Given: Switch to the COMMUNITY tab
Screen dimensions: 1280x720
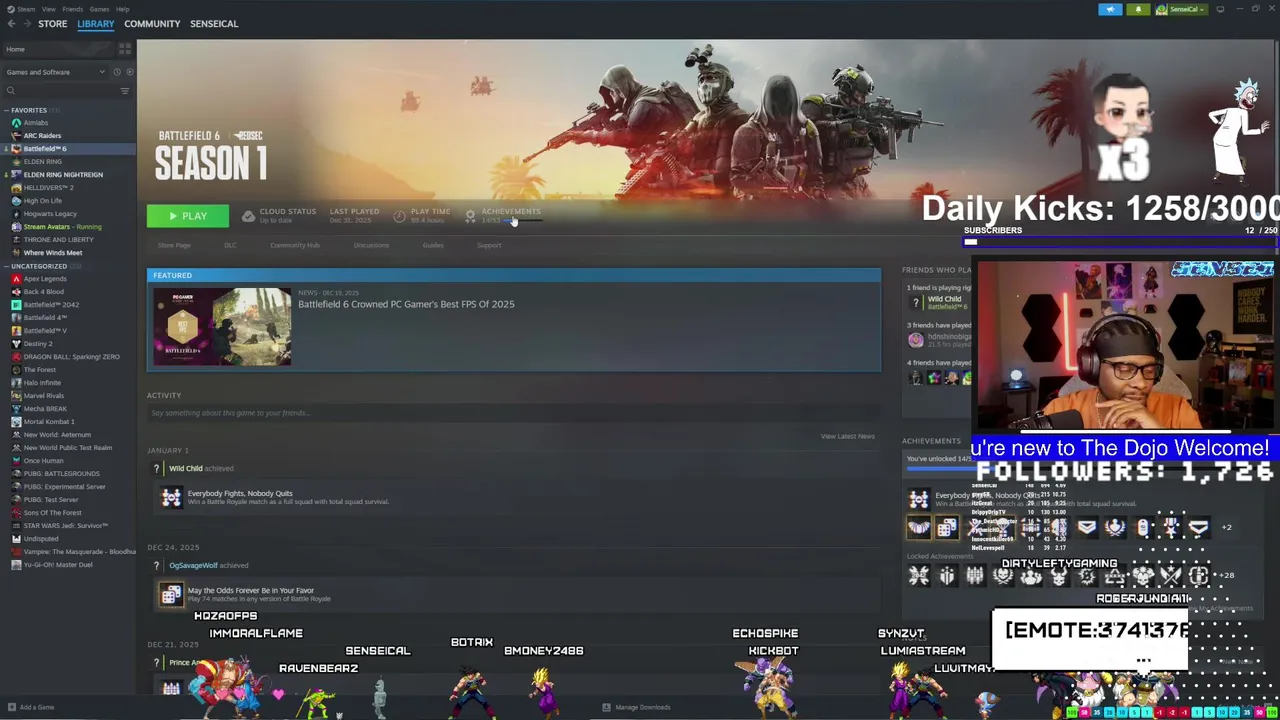Looking at the screenshot, I should [152, 23].
